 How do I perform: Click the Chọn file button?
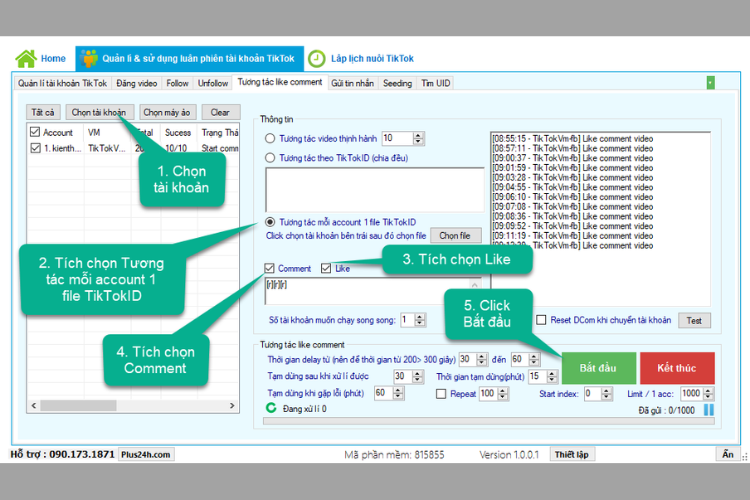pyautogui.click(x=455, y=235)
